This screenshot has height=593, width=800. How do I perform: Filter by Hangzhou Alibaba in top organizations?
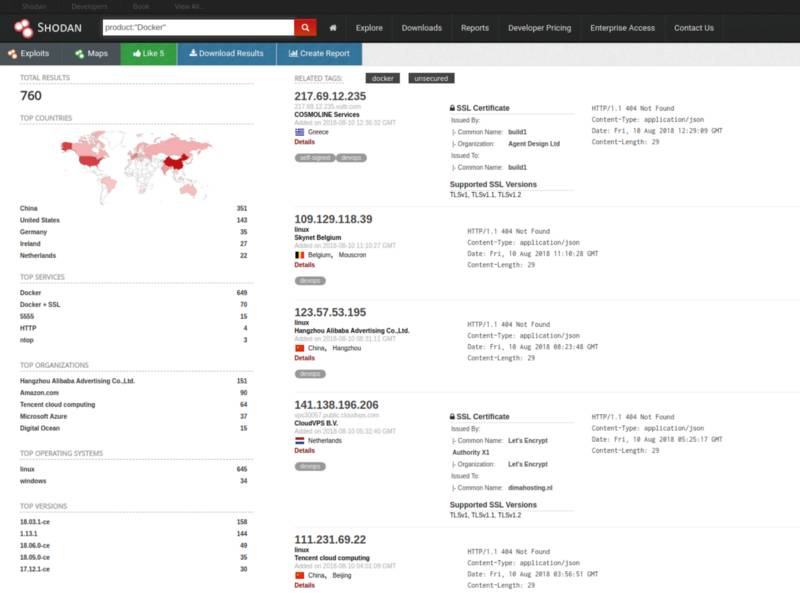[x=78, y=381]
